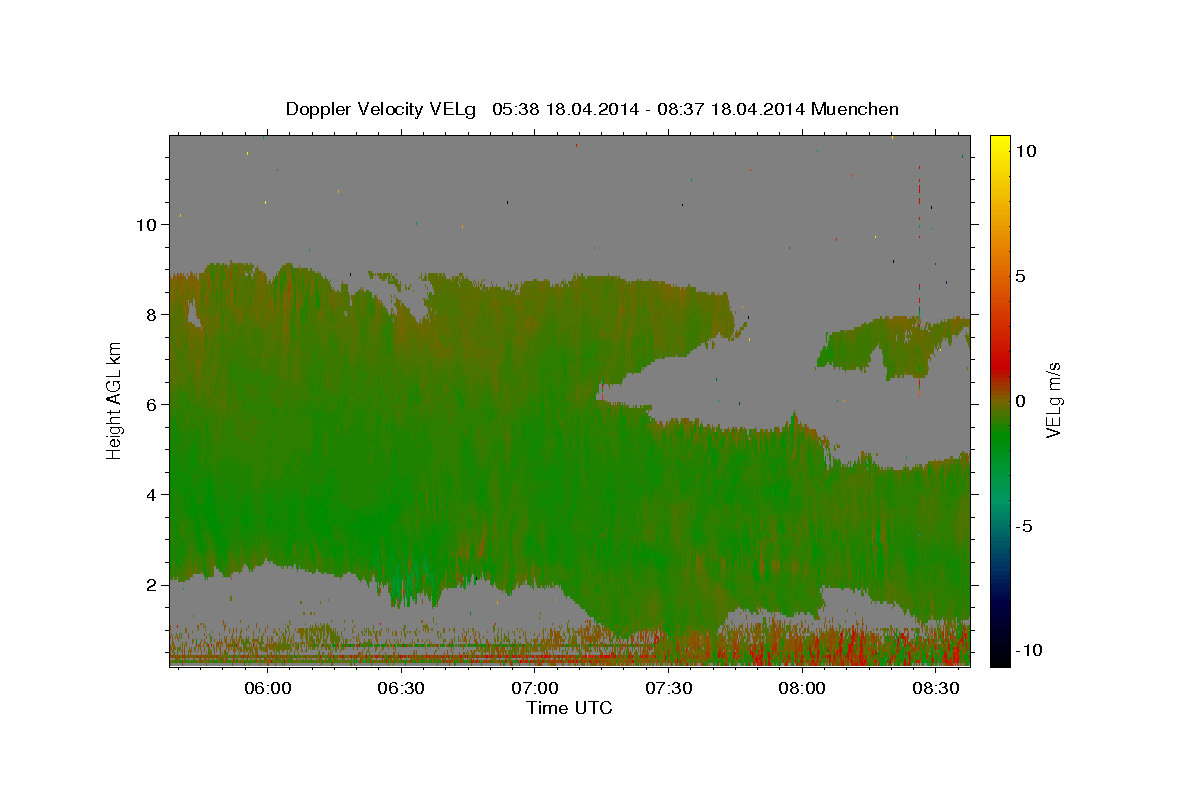Click the height axis label 4

pos(152,495)
